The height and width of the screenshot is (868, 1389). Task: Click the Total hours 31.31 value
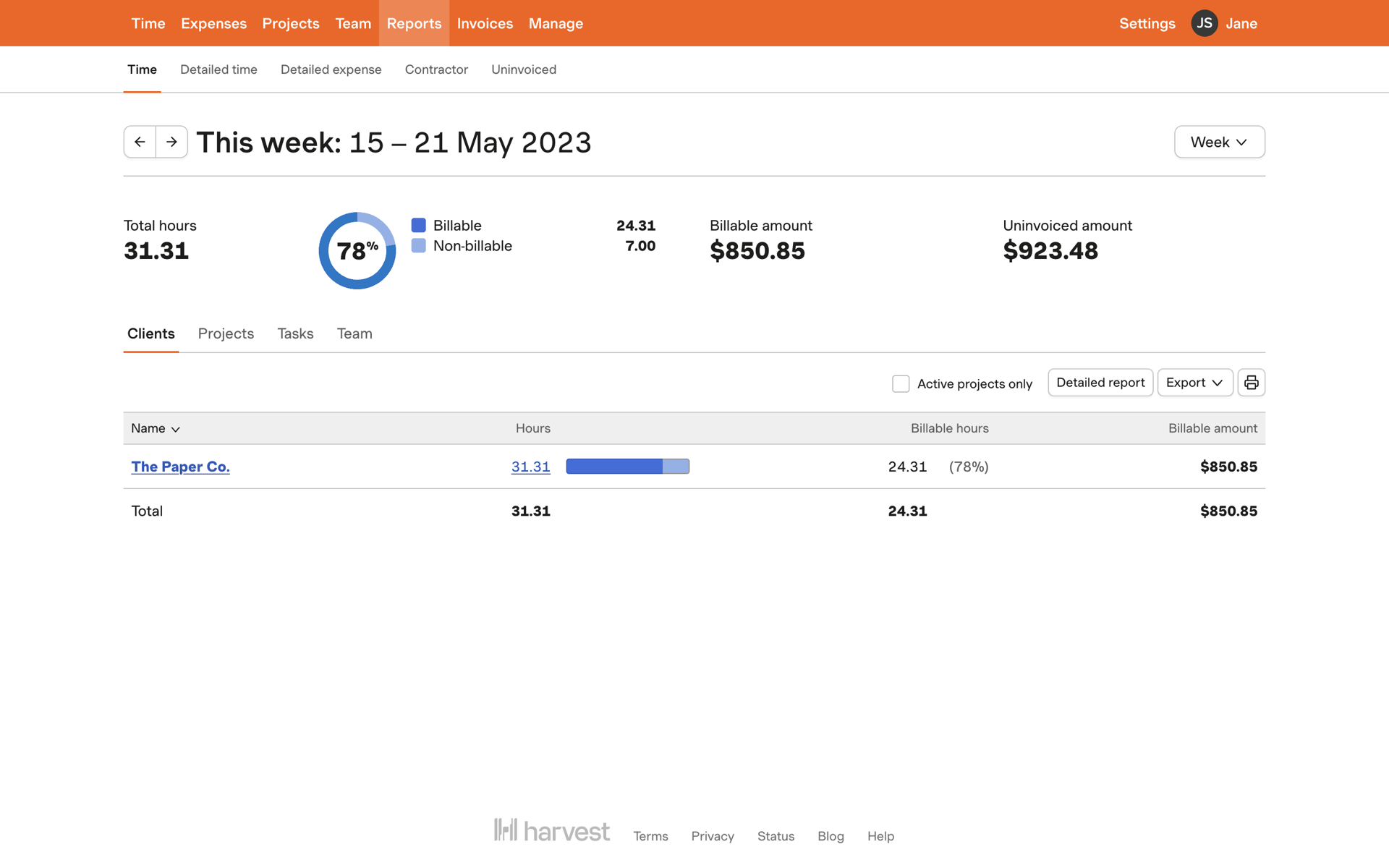click(156, 251)
